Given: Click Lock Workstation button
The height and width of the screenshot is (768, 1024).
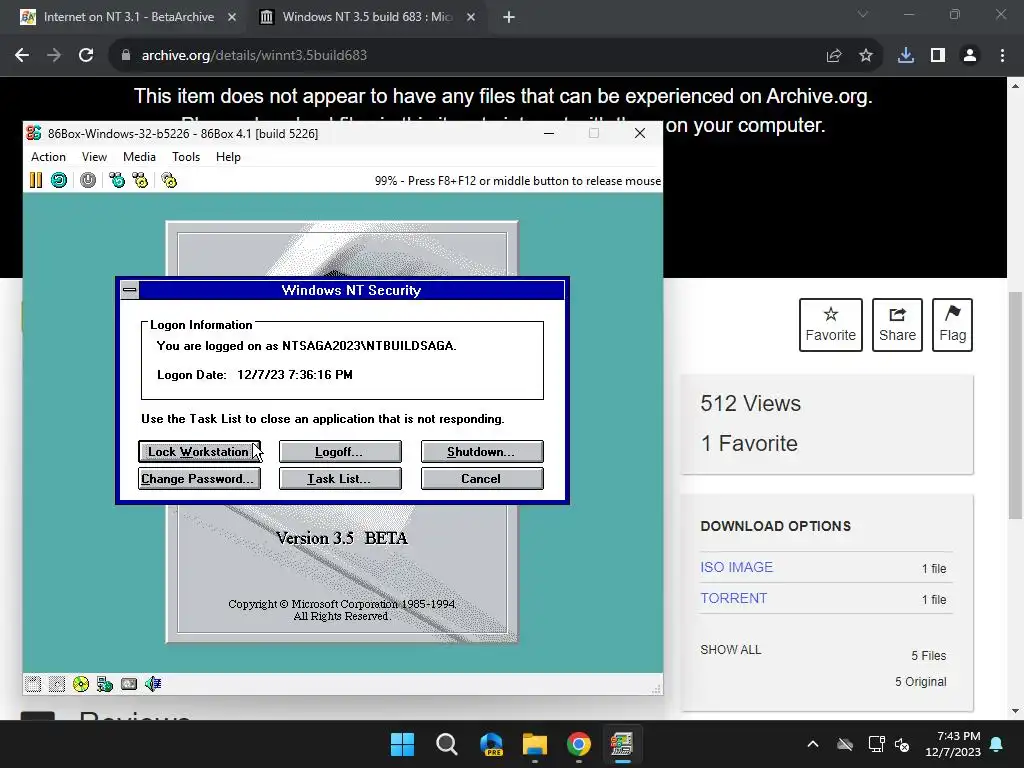Looking at the screenshot, I should coord(199,451).
